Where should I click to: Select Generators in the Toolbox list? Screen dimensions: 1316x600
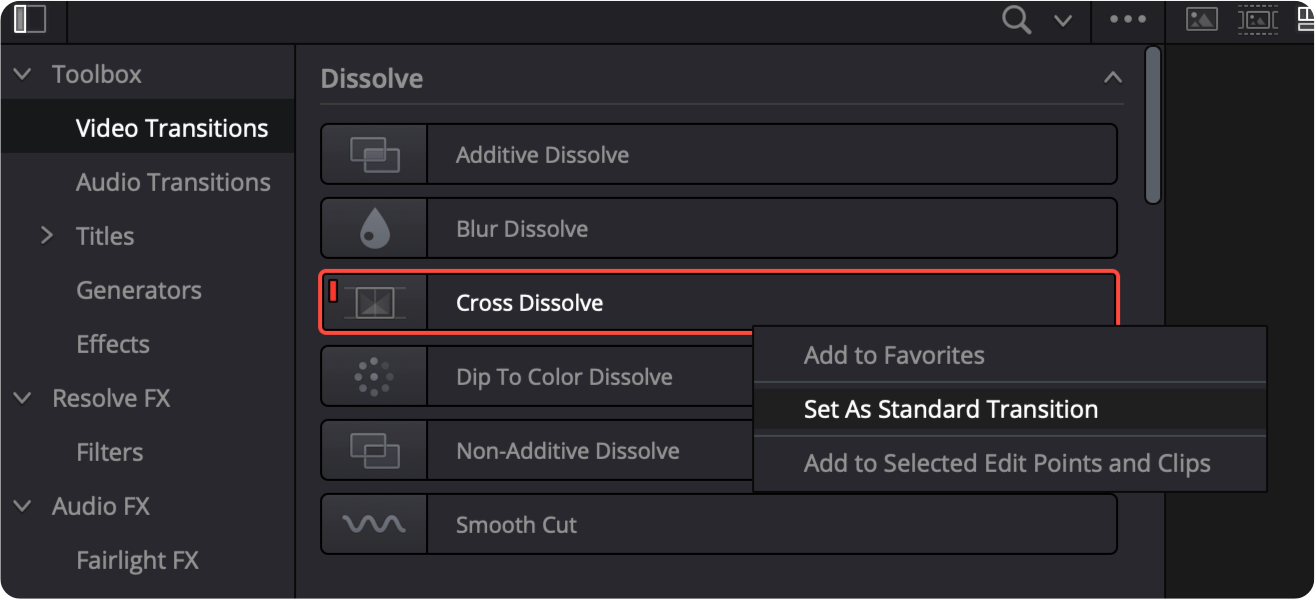click(x=139, y=290)
